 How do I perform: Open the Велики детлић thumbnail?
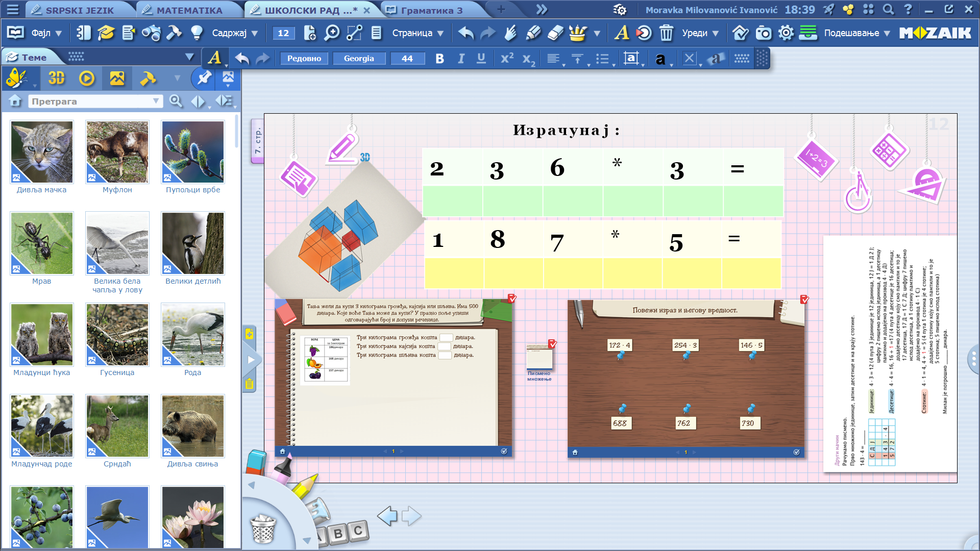tap(192, 243)
